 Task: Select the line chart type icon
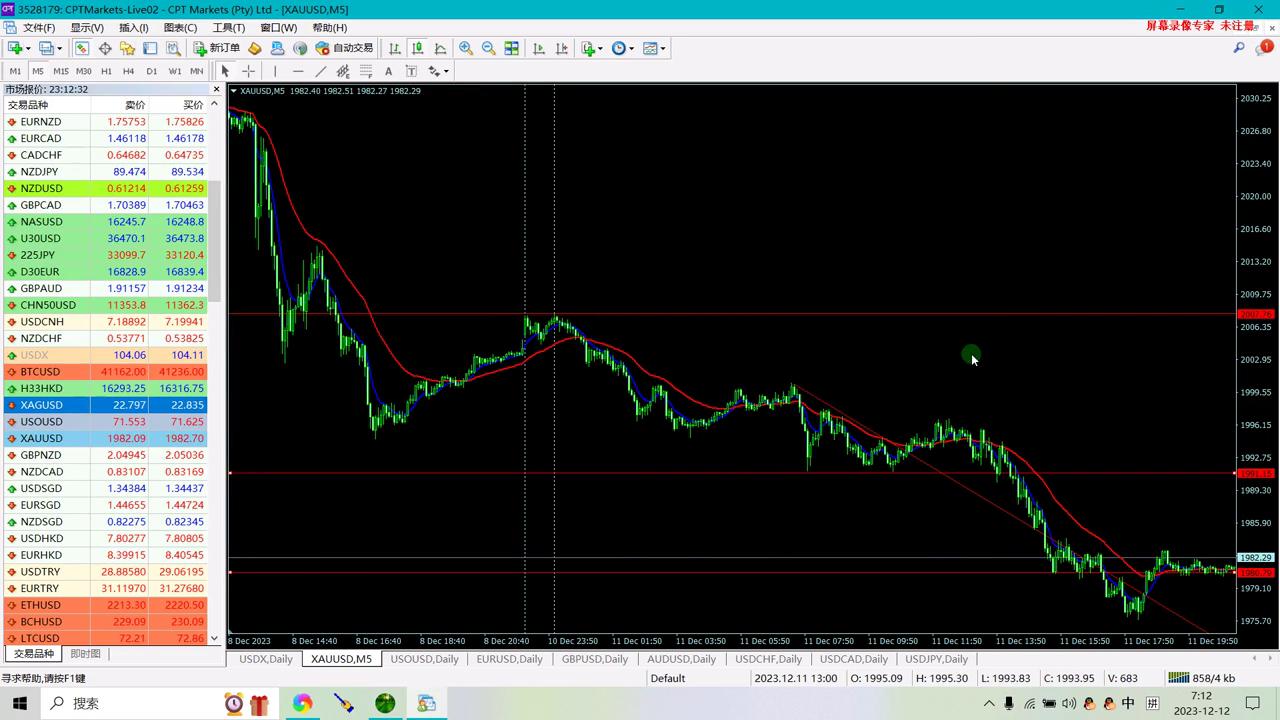point(440,48)
